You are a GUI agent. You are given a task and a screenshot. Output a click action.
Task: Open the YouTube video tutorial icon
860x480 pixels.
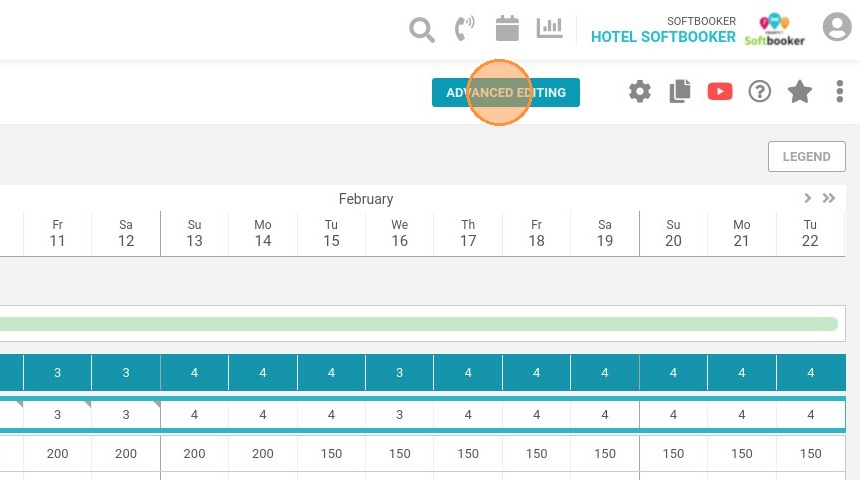point(720,91)
